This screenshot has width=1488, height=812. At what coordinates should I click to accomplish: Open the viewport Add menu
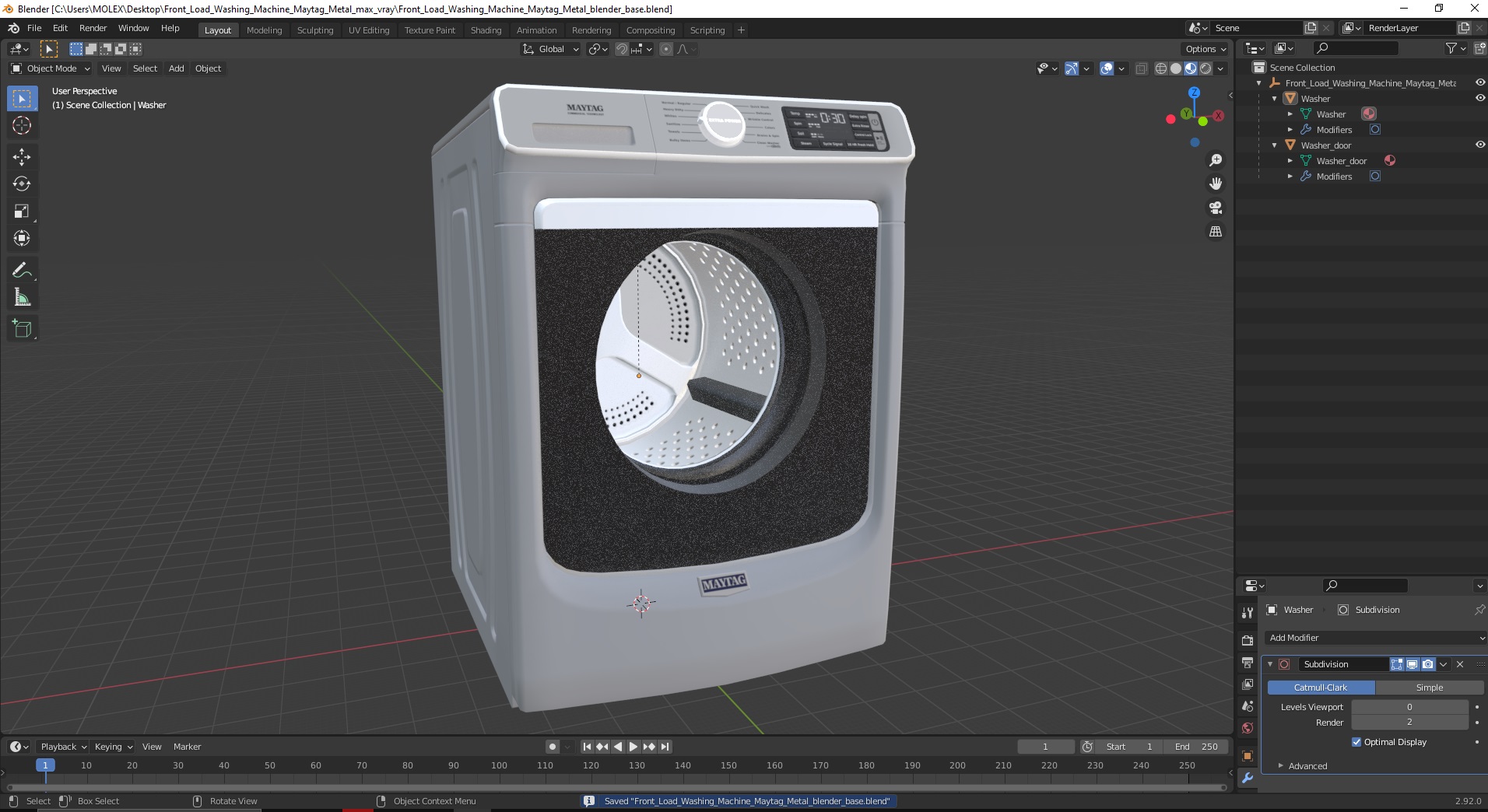(x=177, y=68)
